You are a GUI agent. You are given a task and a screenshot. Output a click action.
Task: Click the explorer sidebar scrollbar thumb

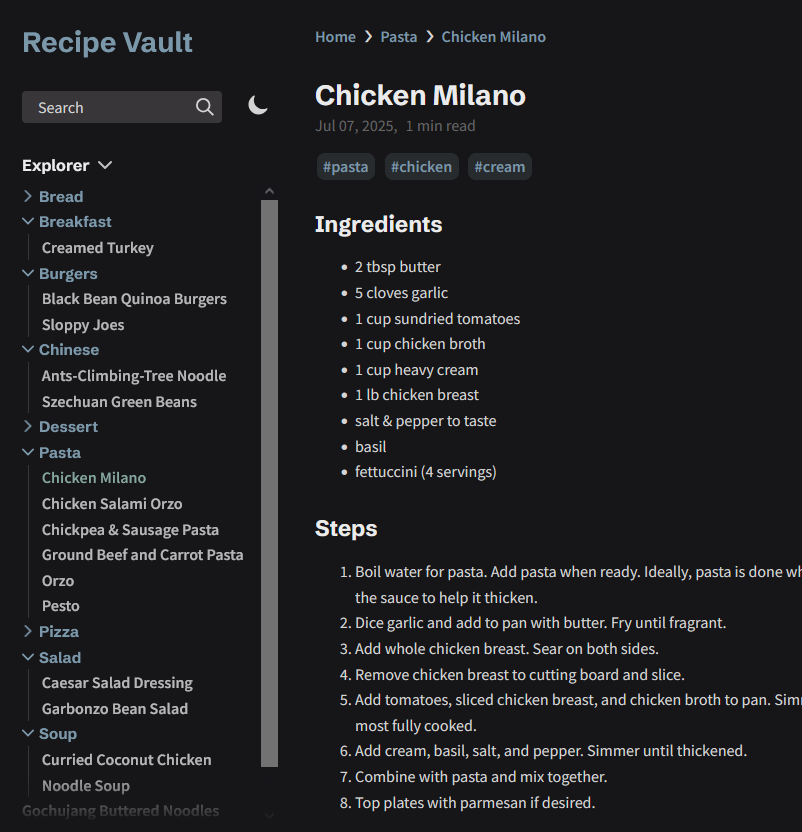pos(269,480)
